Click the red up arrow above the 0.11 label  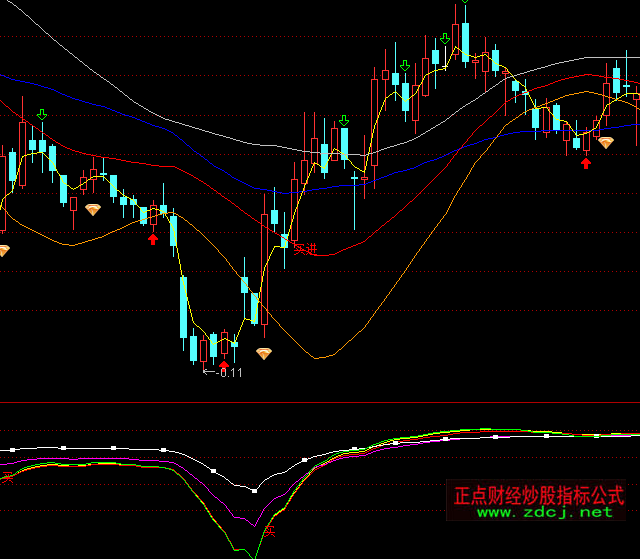pos(223,364)
